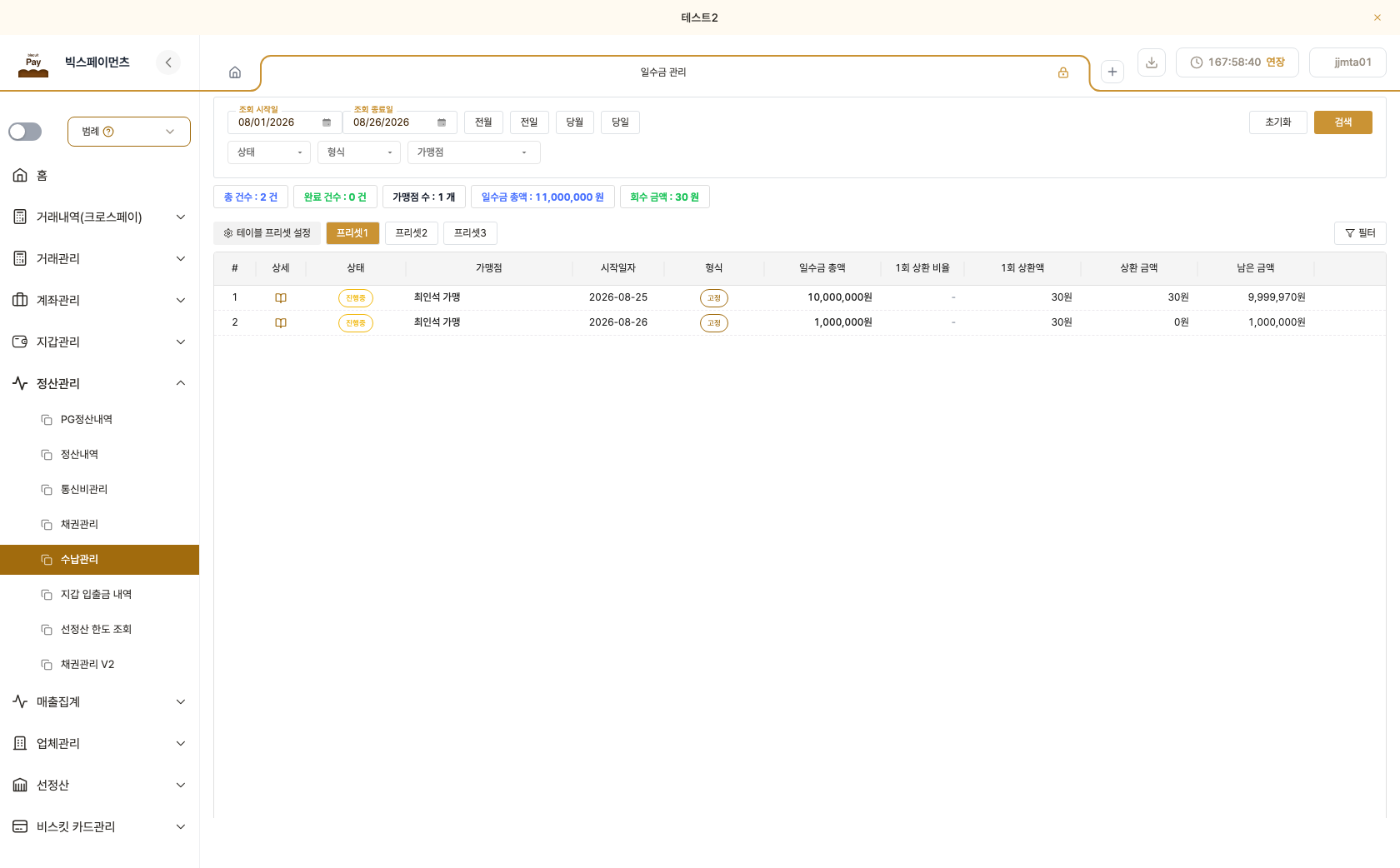
Task: Click the 검색 search button
Action: 1343,122
